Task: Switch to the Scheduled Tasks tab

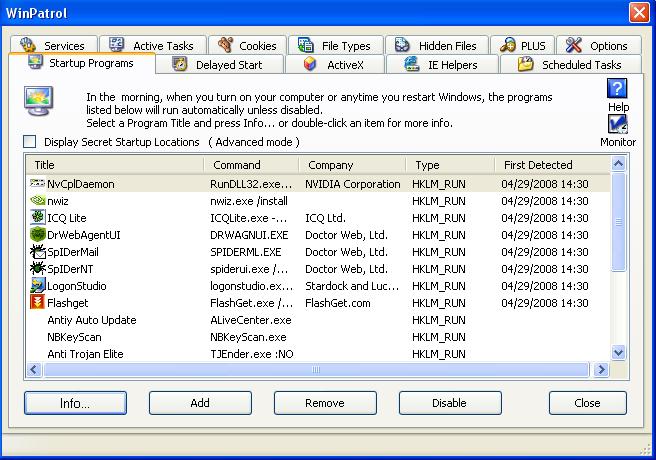Action: point(570,65)
